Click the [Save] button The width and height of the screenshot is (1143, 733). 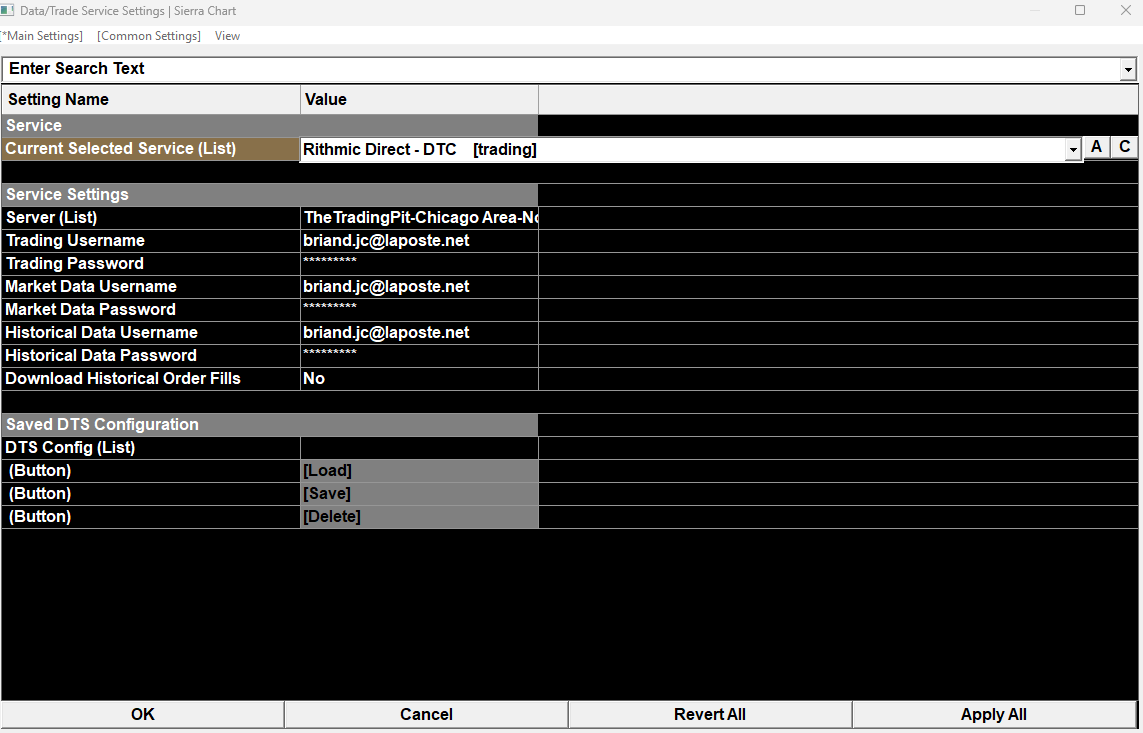tap(419, 493)
